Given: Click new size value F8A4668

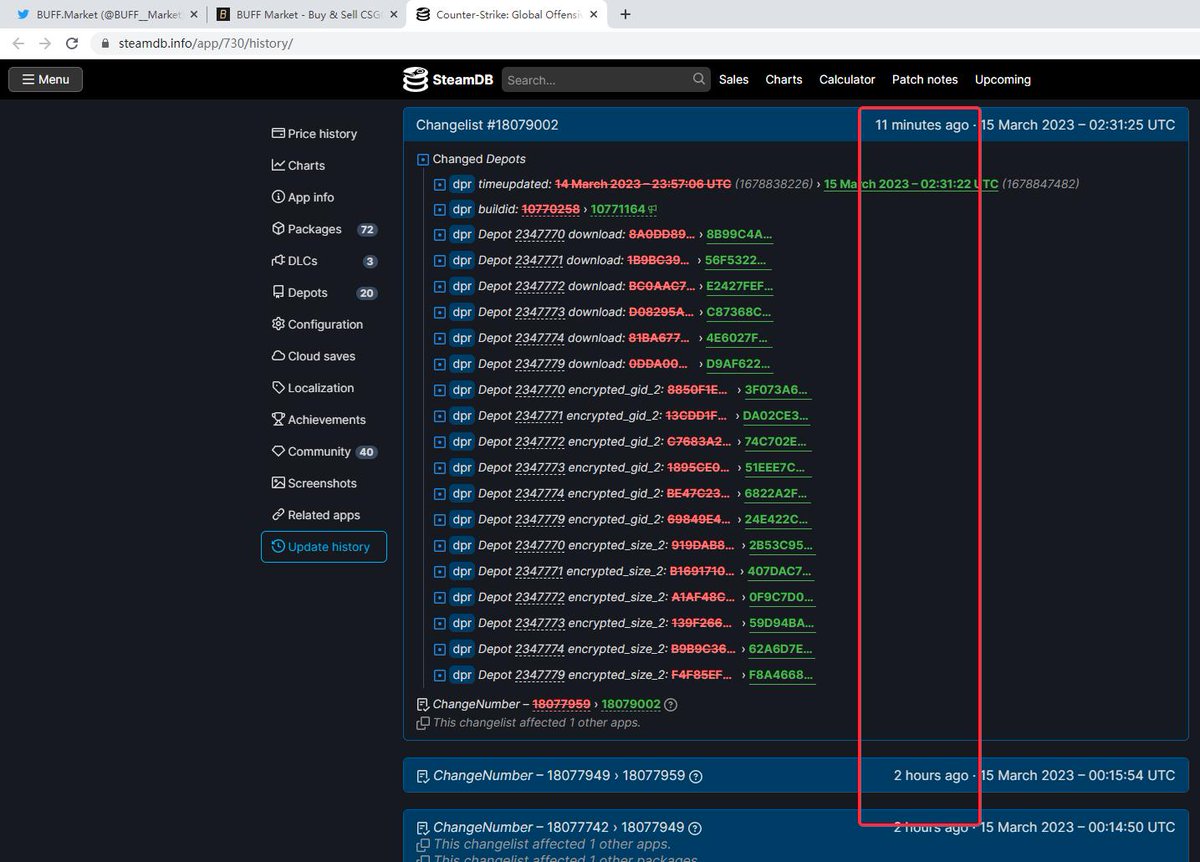Looking at the screenshot, I should tap(781, 676).
